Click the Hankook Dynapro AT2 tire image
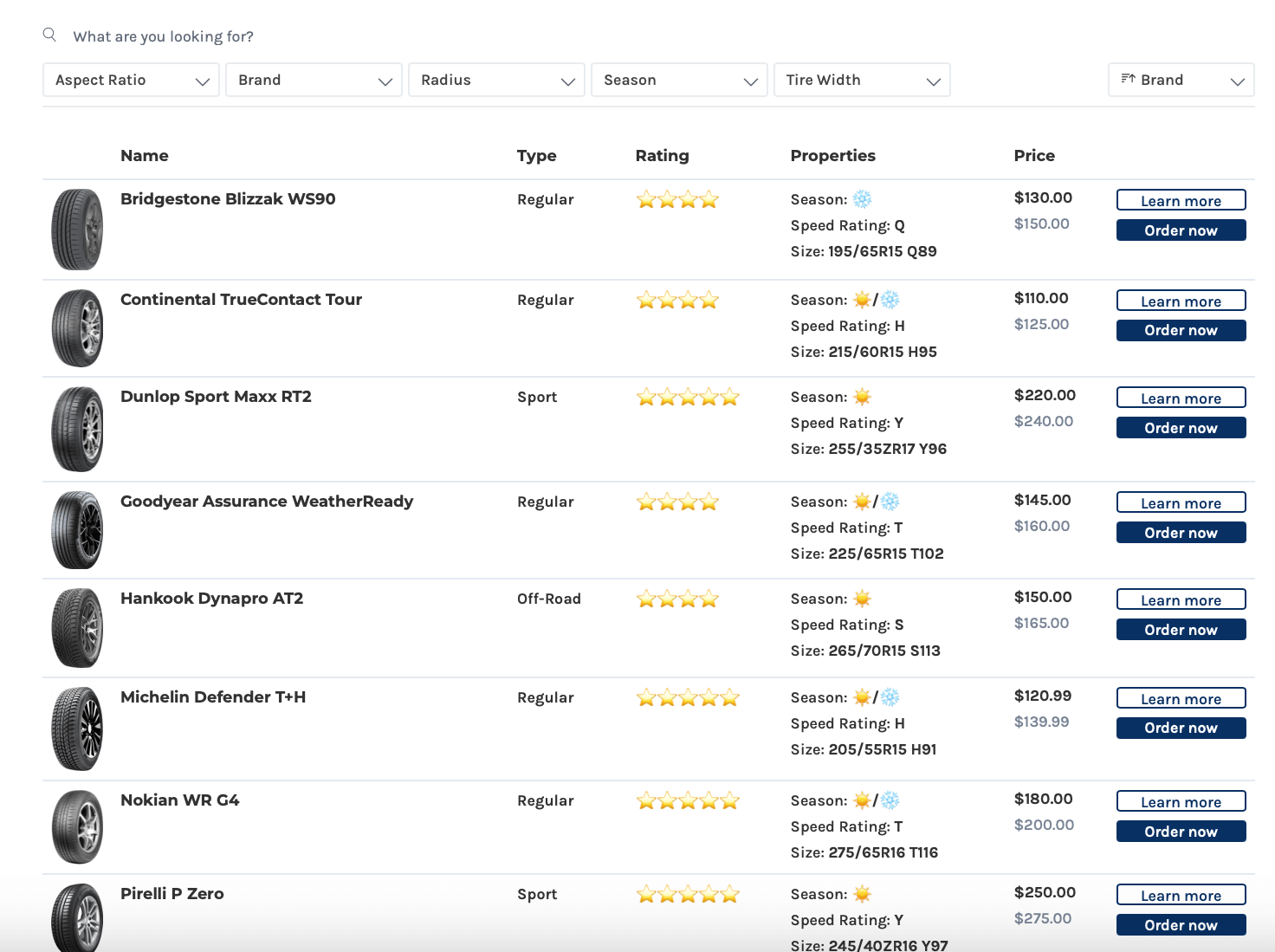Image resolution: width=1275 pixels, height=952 pixels. [77, 628]
